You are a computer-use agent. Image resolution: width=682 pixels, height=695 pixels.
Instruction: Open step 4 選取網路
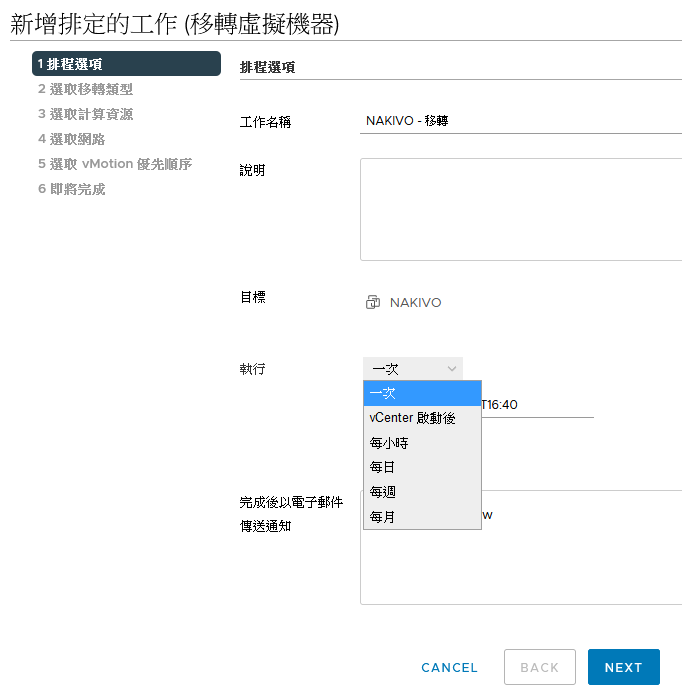click(71, 139)
